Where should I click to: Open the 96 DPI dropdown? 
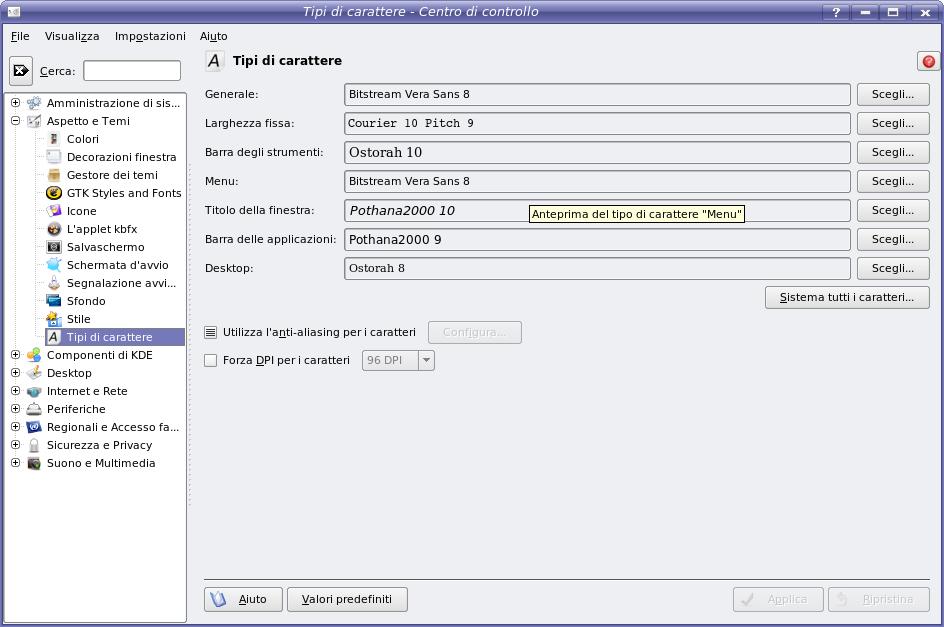click(398, 360)
